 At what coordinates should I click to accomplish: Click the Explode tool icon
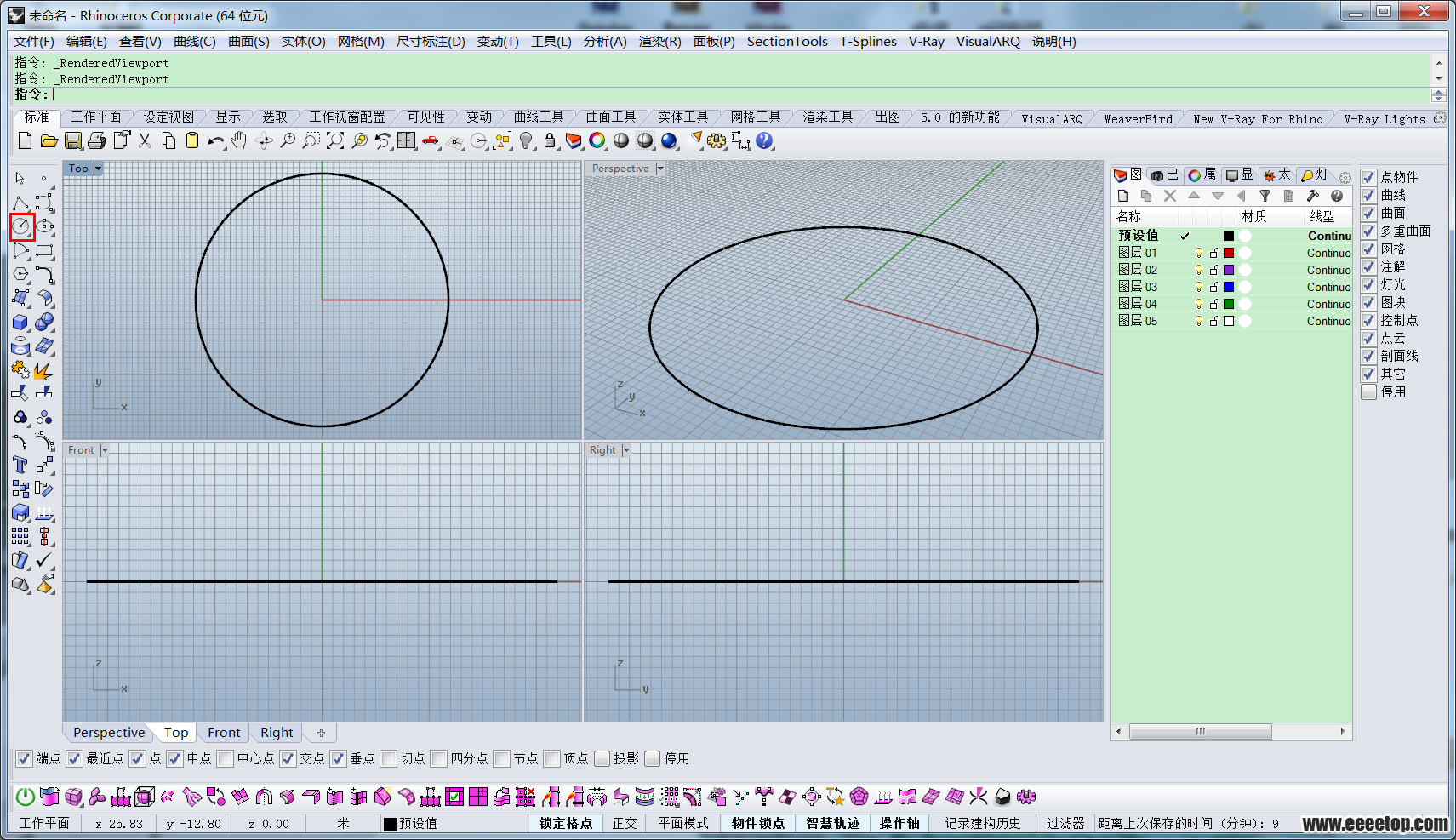point(45,369)
